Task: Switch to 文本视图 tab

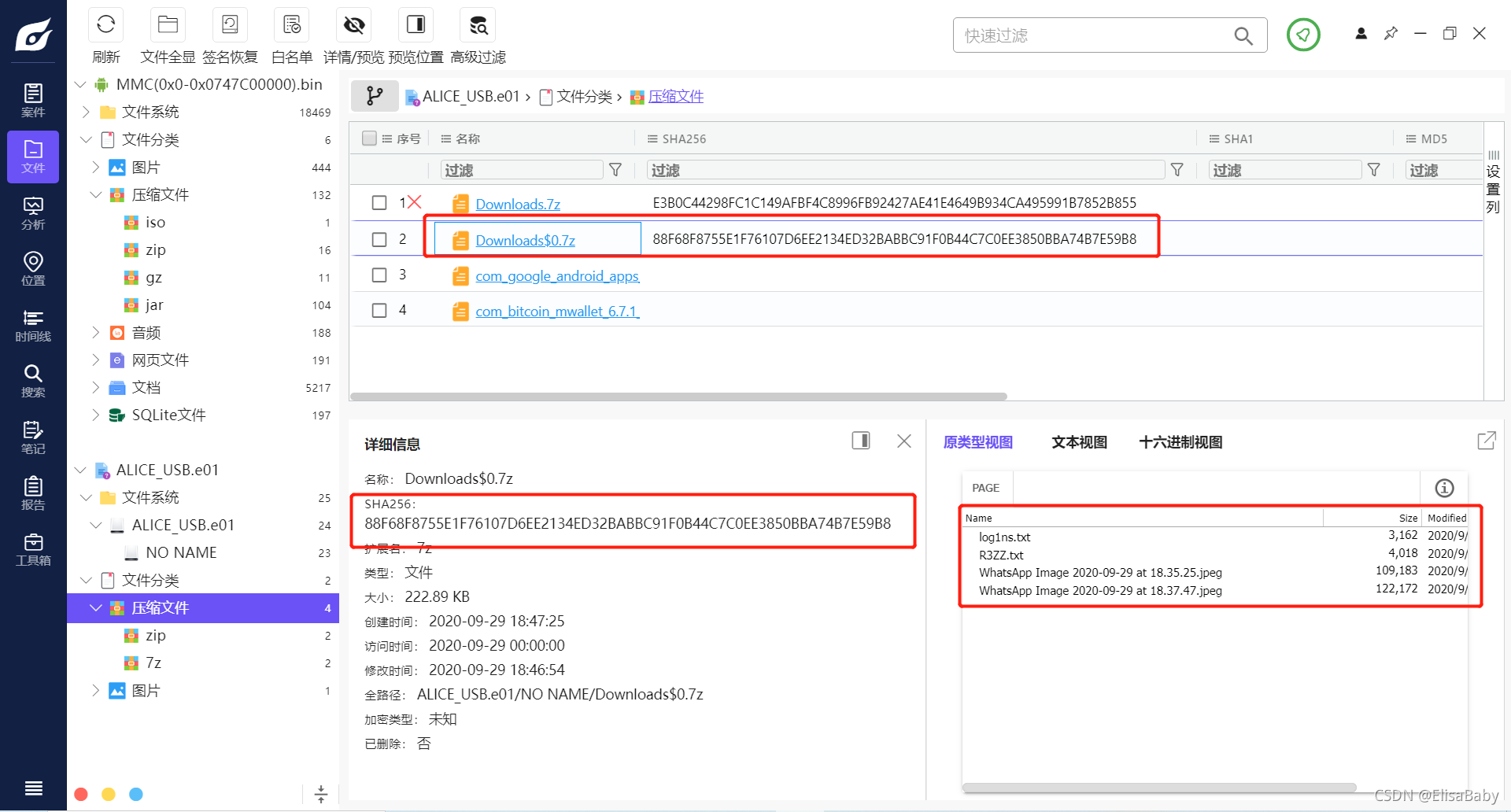Action: [1079, 442]
